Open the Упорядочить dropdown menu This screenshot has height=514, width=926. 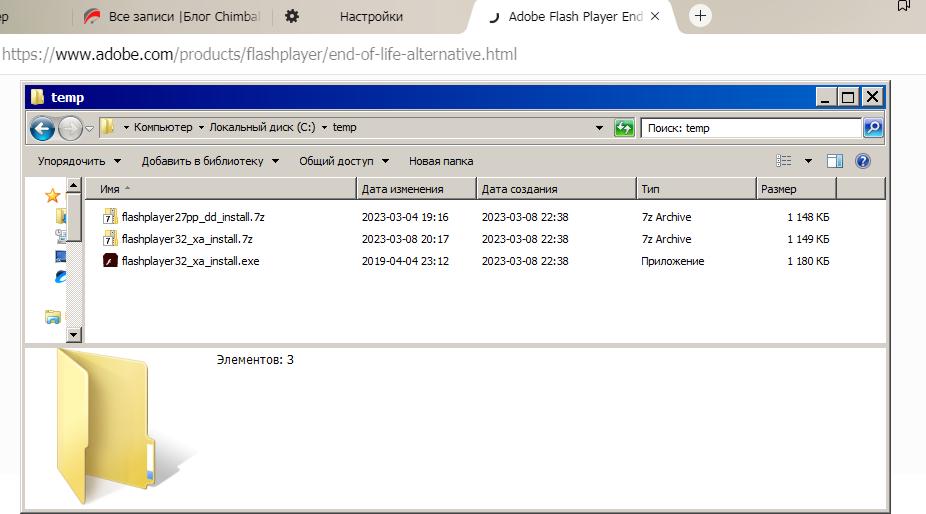click(79, 161)
